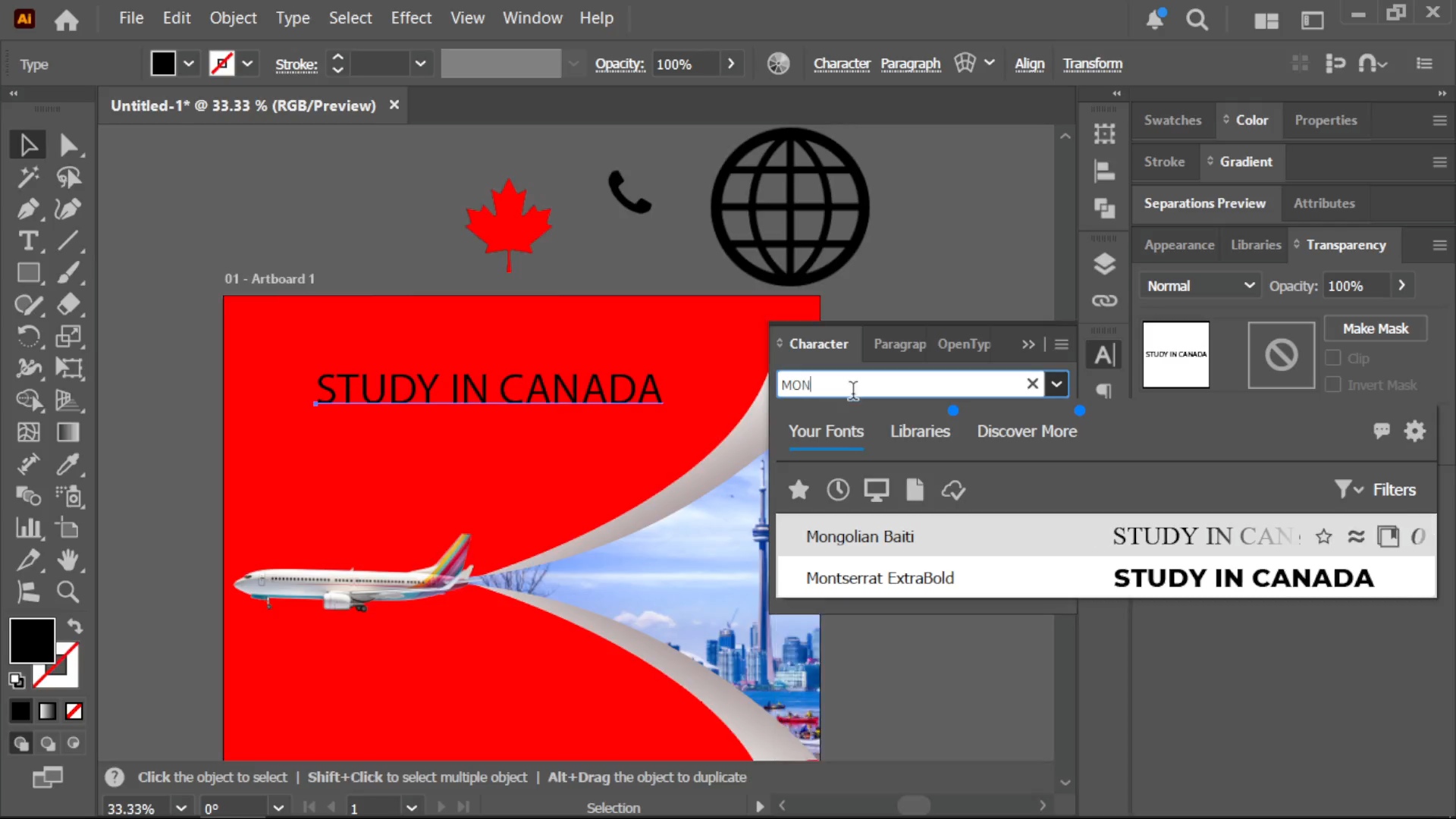Open the Window menu

tap(532, 18)
